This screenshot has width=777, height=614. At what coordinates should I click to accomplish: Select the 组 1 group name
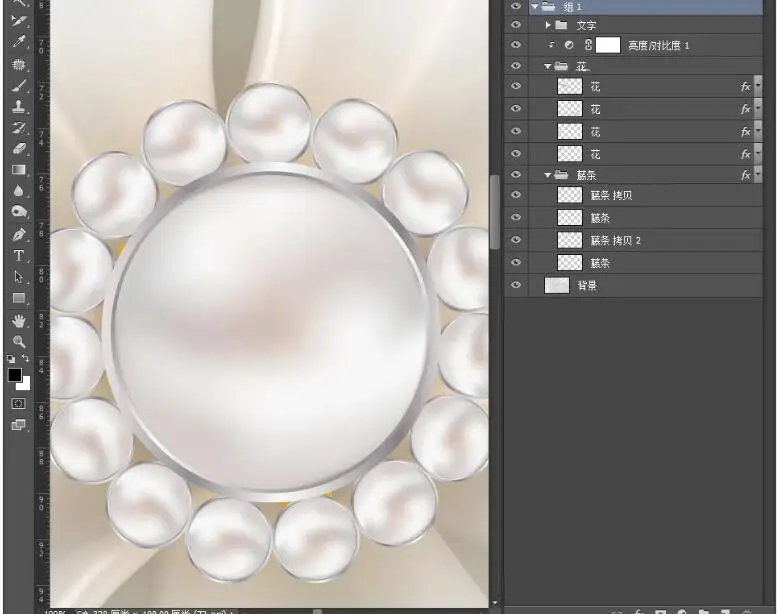tap(572, 7)
